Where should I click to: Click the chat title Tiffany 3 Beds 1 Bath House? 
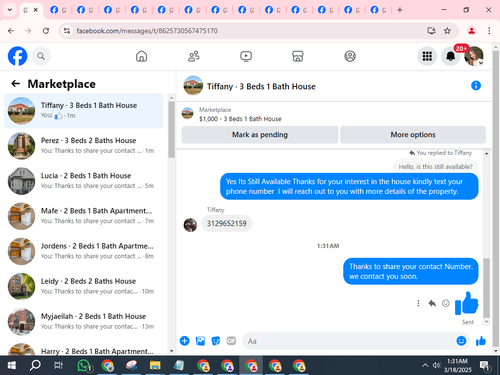point(261,87)
